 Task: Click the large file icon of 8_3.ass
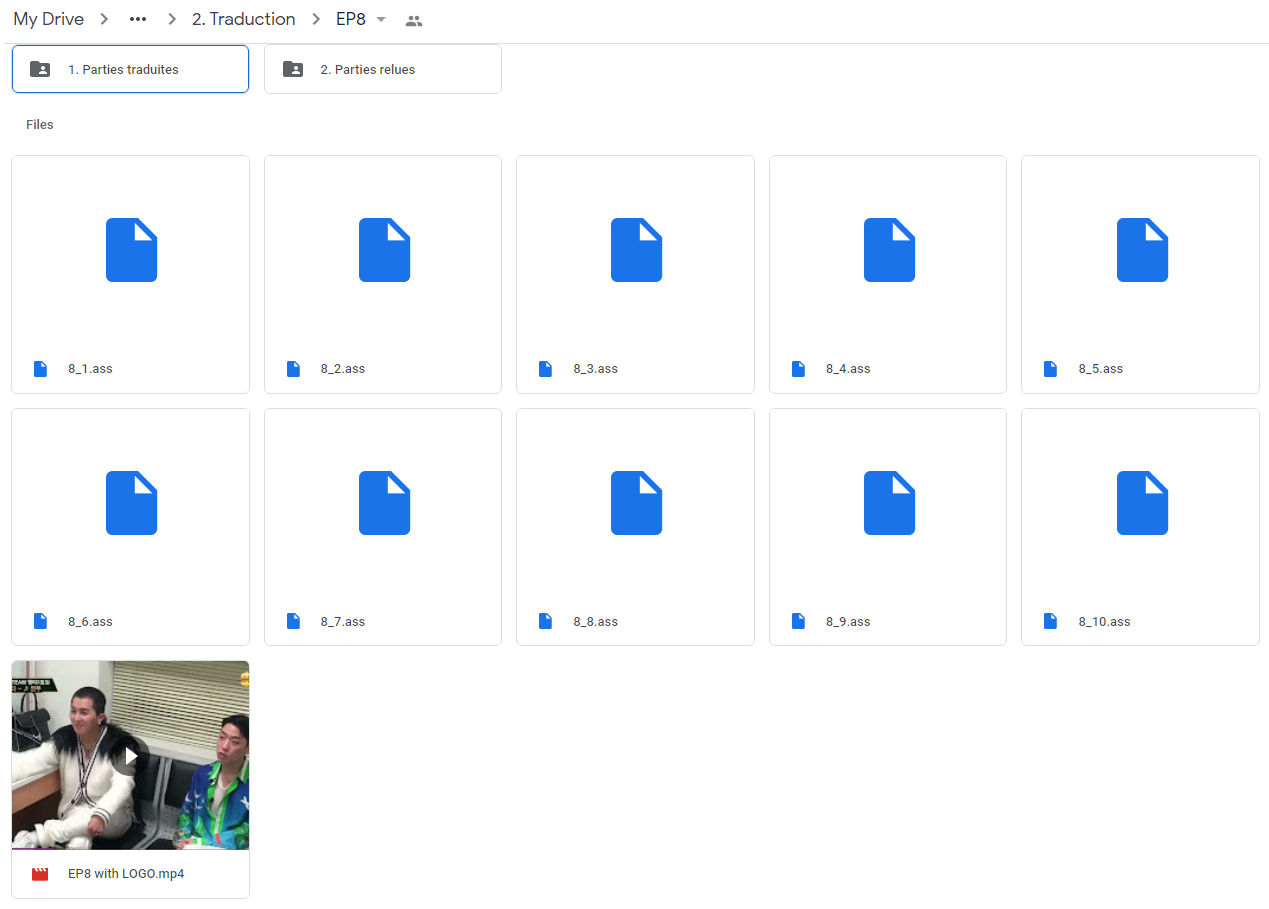click(636, 250)
